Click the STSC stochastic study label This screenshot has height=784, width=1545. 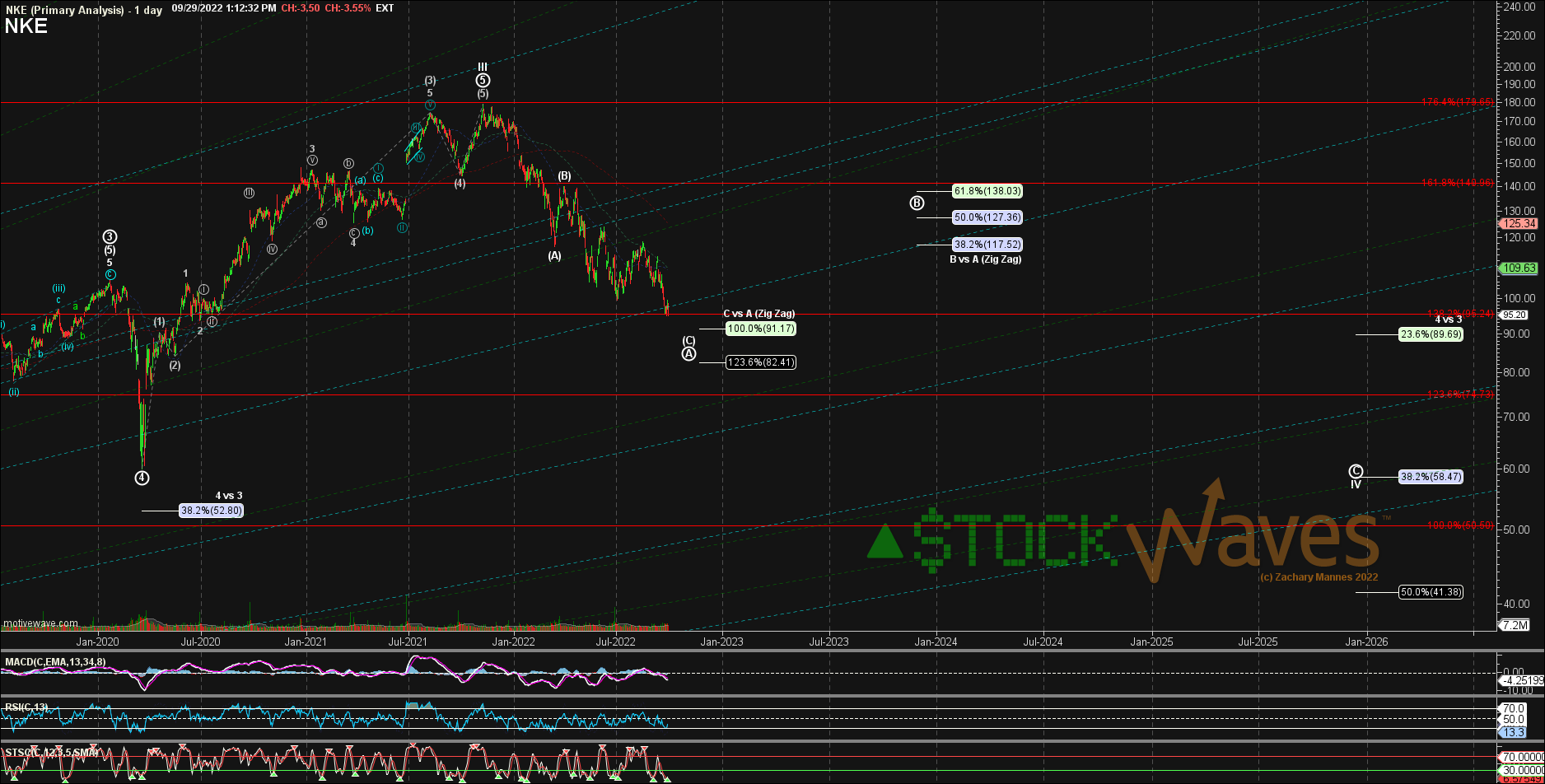point(51,752)
